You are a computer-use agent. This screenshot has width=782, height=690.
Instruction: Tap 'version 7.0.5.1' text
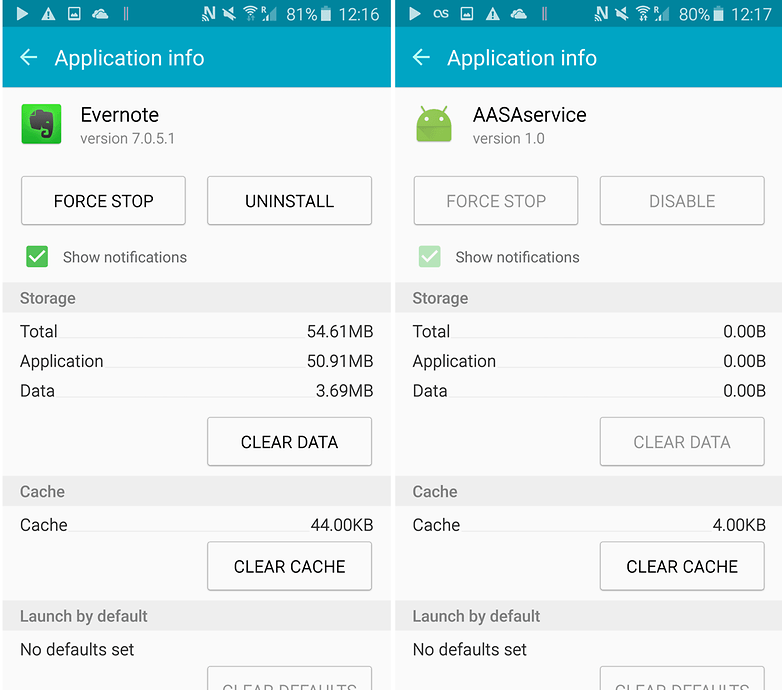click(128, 138)
